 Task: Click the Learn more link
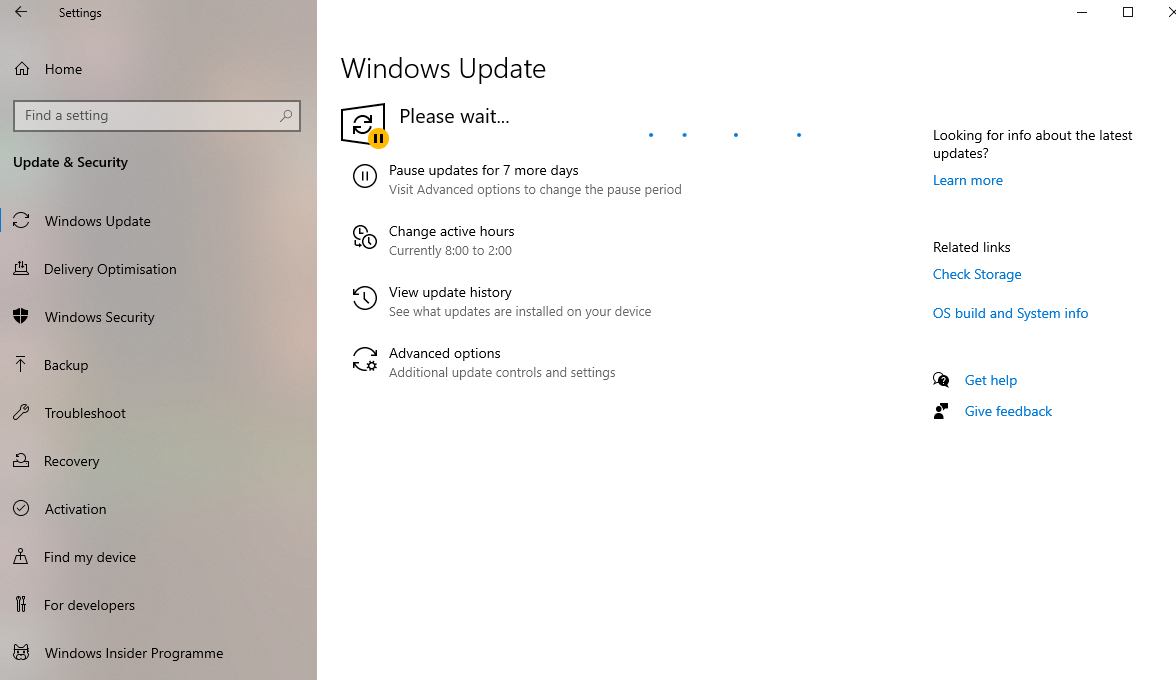(x=968, y=180)
